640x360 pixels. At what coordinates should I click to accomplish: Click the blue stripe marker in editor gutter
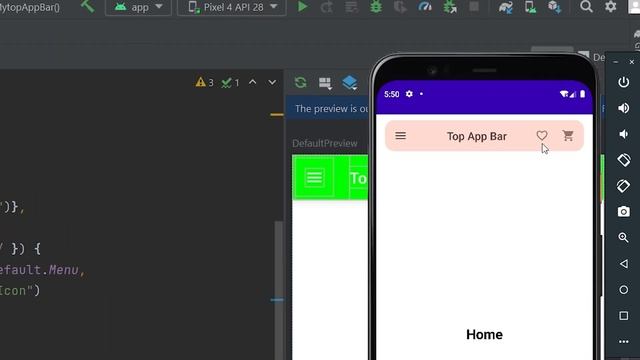click(x=277, y=300)
